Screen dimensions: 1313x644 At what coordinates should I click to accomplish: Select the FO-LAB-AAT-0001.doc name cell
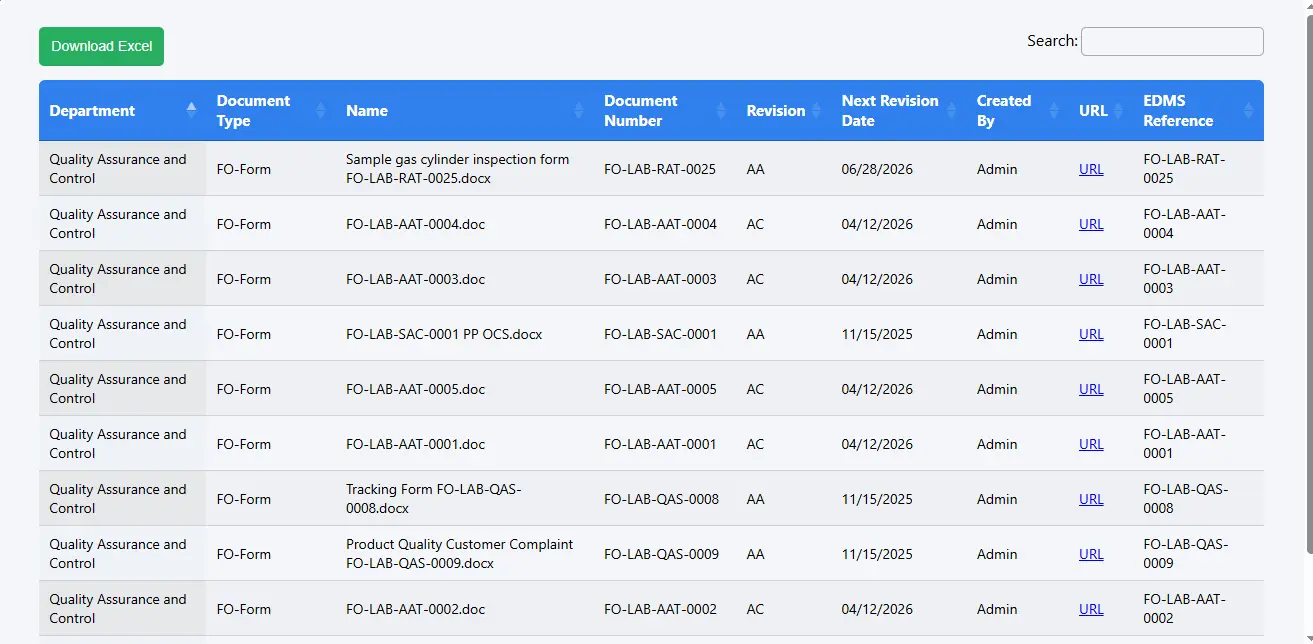click(x=415, y=444)
